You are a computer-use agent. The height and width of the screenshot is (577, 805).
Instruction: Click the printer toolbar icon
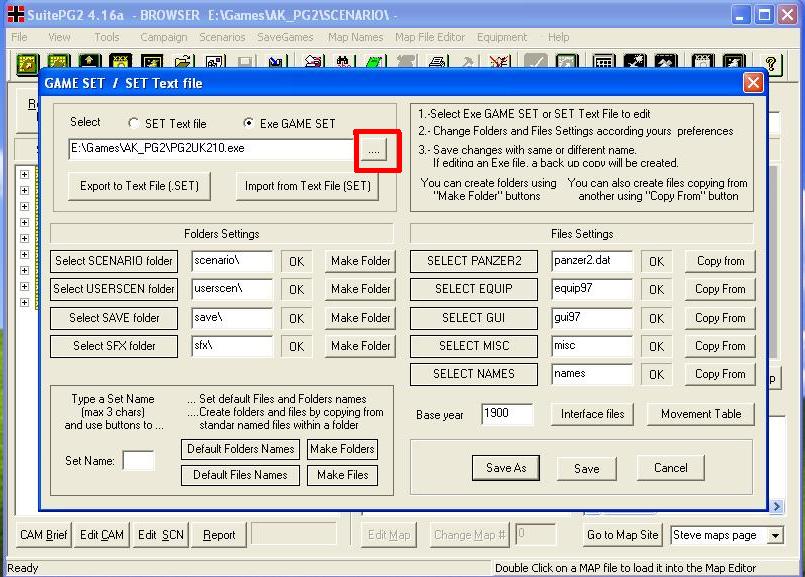436,64
